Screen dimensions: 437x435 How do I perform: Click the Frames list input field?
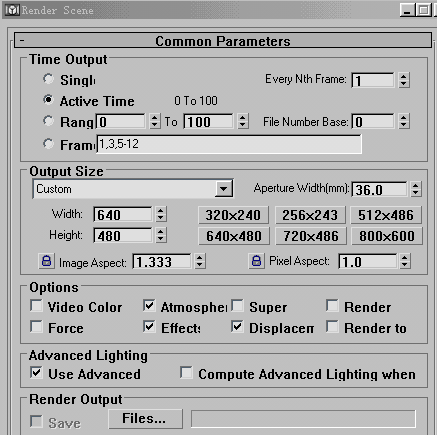[229, 144]
